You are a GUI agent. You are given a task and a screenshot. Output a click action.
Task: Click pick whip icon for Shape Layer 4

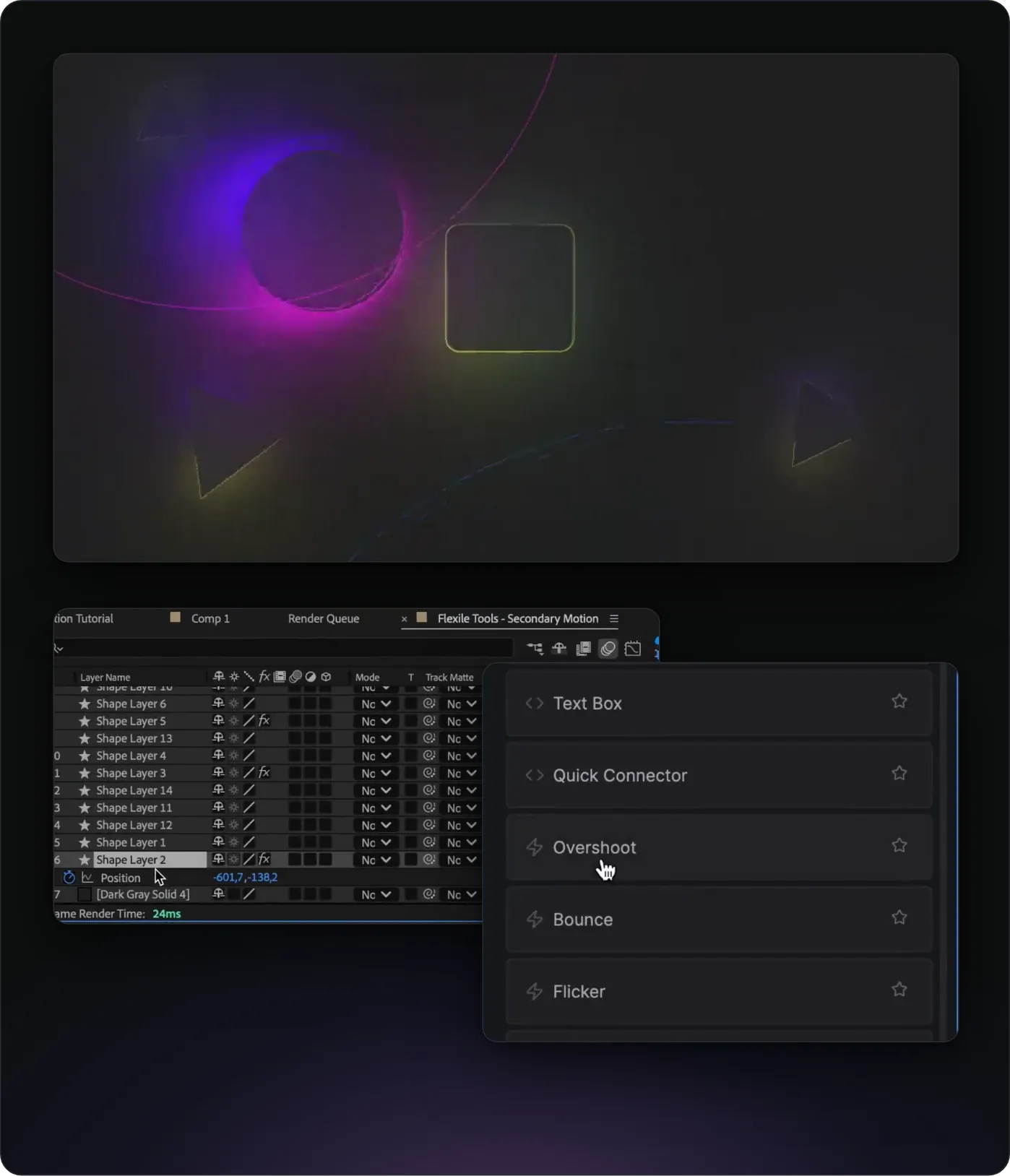coord(429,756)
